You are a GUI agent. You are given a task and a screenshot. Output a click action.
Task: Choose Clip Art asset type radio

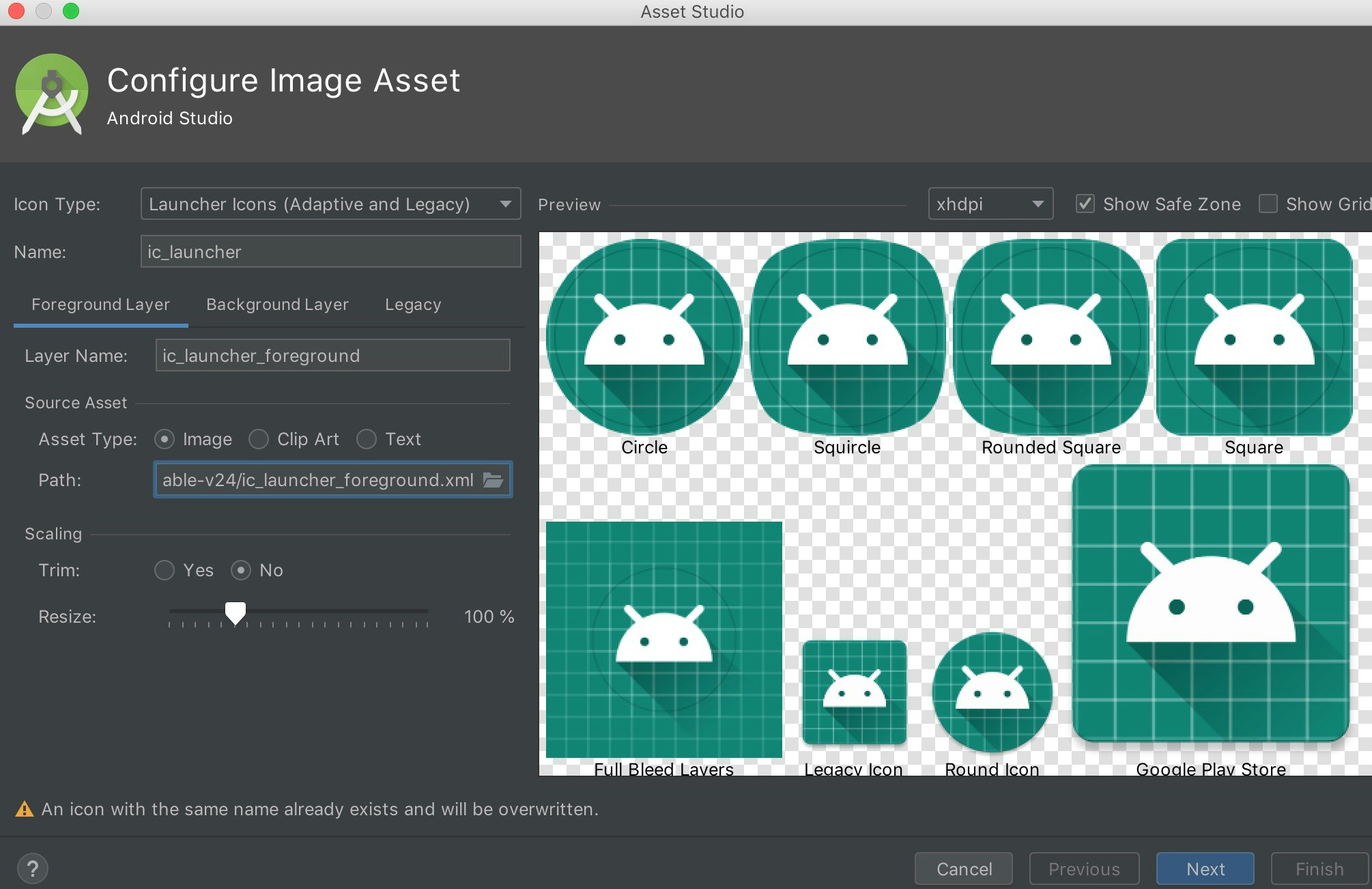(x=259, y=439)
